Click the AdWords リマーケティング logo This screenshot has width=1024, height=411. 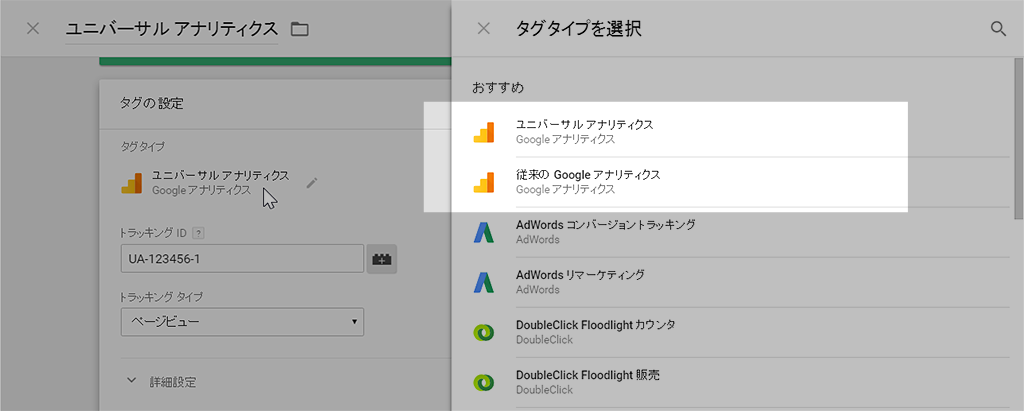[x=484, y=282]
